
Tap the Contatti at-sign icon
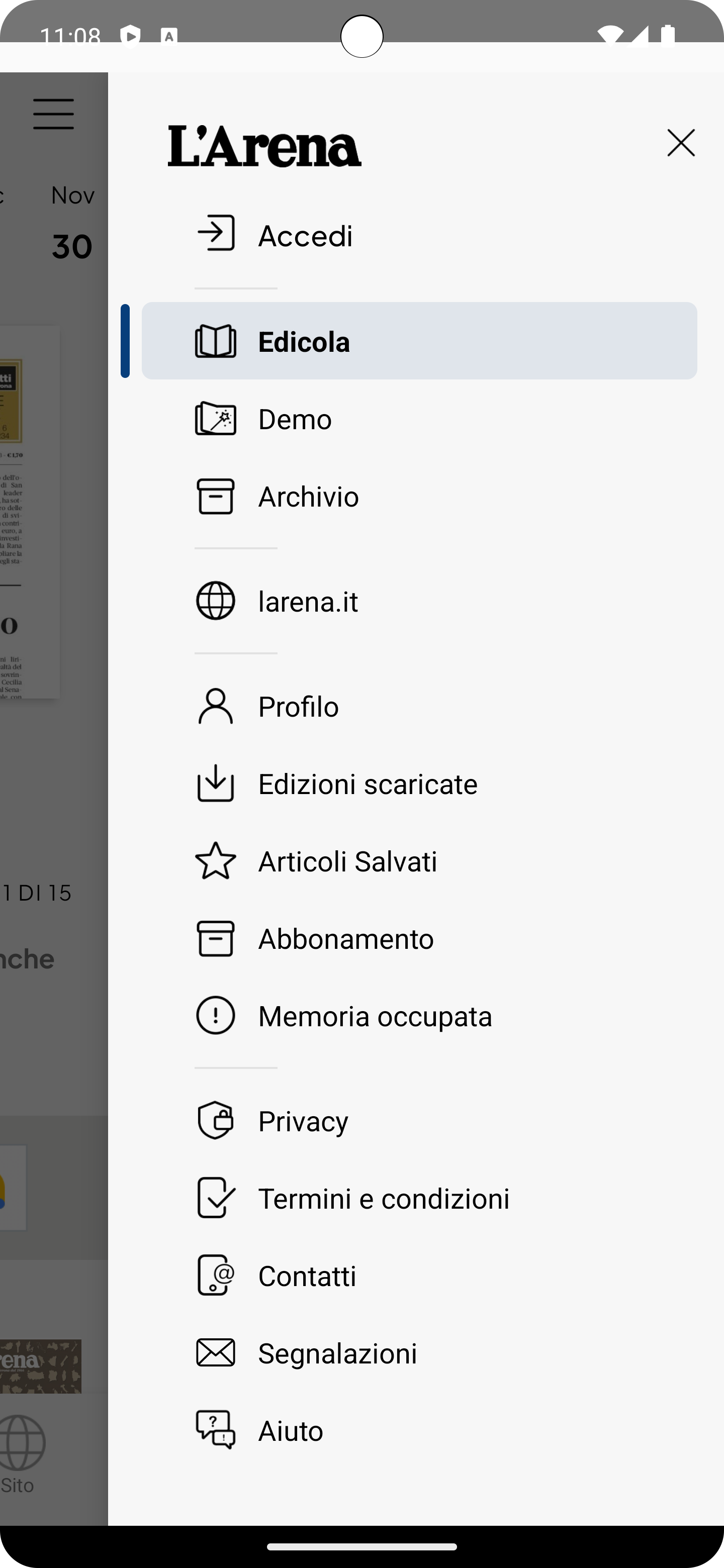pos(216,1275)
